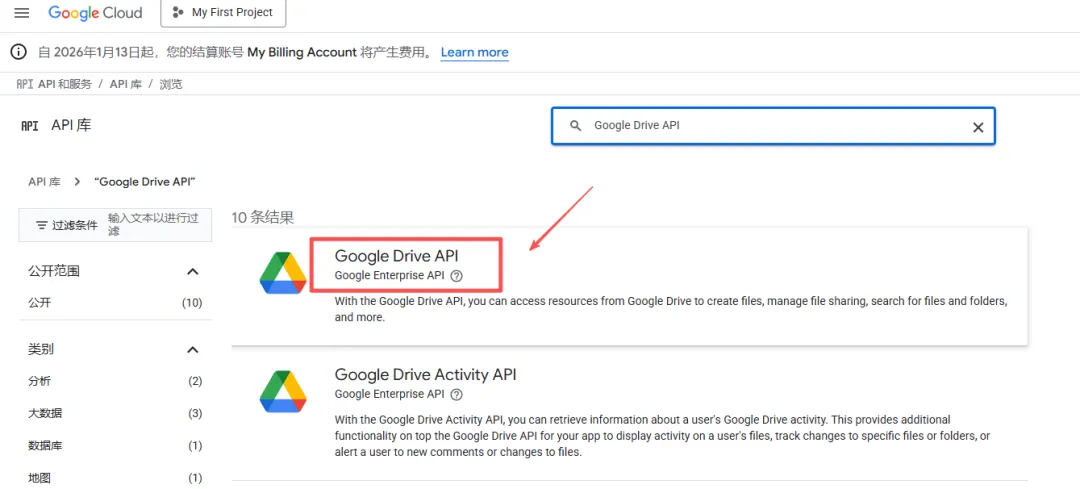The image size is (1080, 489).
Task: Open the Learn more link
Action: pos(475,52)
